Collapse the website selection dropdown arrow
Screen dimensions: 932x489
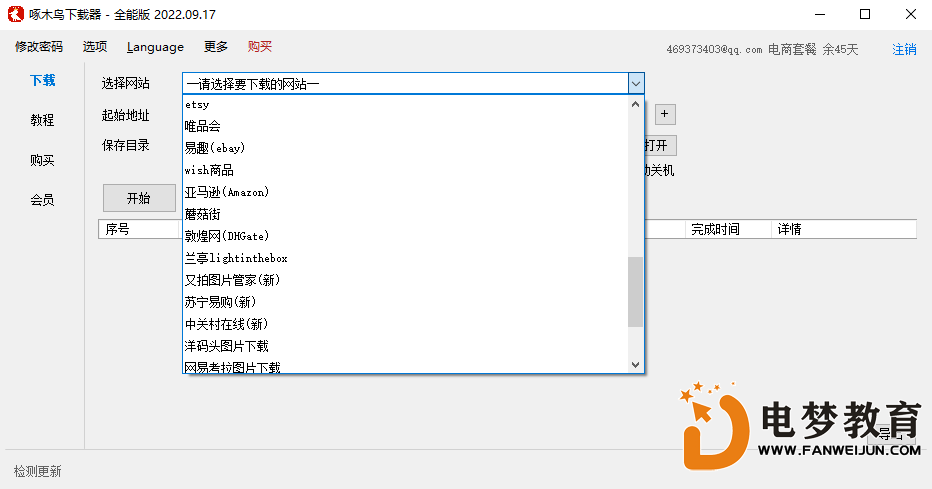(x=636, y=84)
